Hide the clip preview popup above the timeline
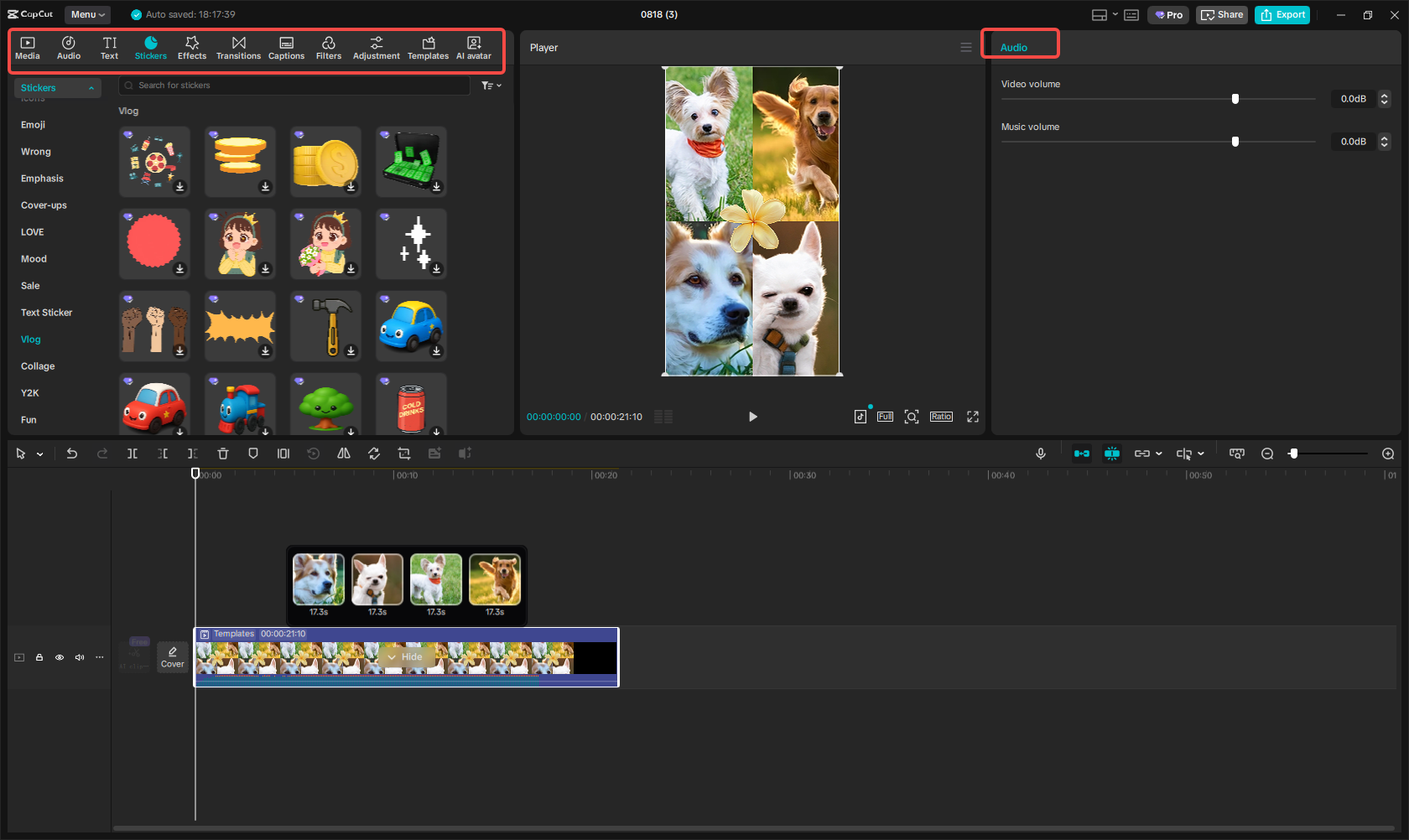This screenshot has width=1409, height=840. (405, 656)
